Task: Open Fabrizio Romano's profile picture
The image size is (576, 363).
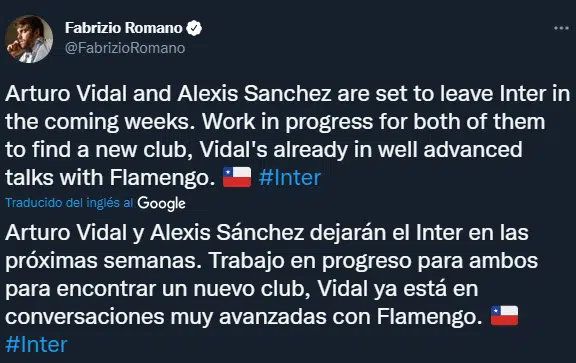Action: pyautogui.click(x=29, y=39)
